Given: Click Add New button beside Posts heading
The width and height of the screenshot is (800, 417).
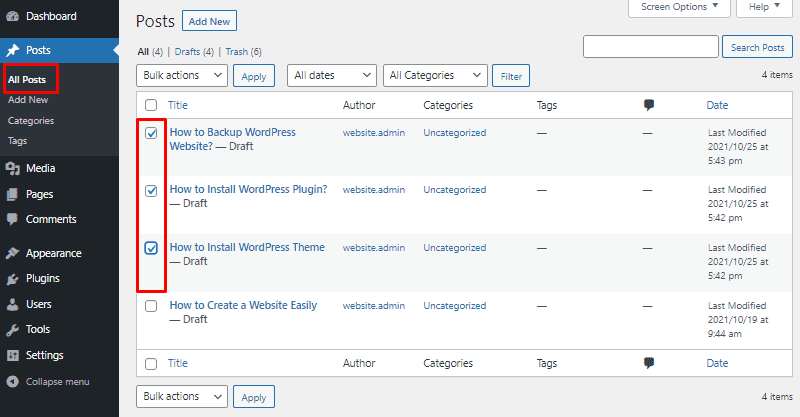Looking at the screenshot, I should (209, 21).
